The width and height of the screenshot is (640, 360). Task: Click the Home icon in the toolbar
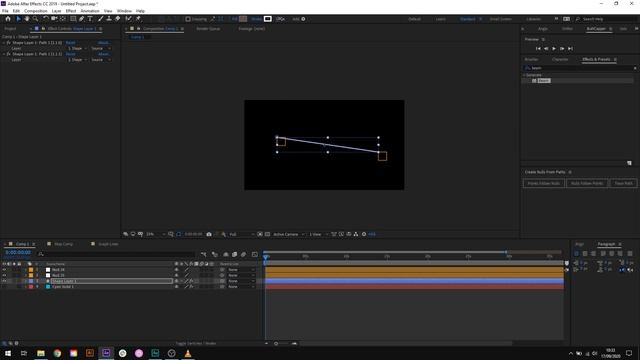click(8, 19)
